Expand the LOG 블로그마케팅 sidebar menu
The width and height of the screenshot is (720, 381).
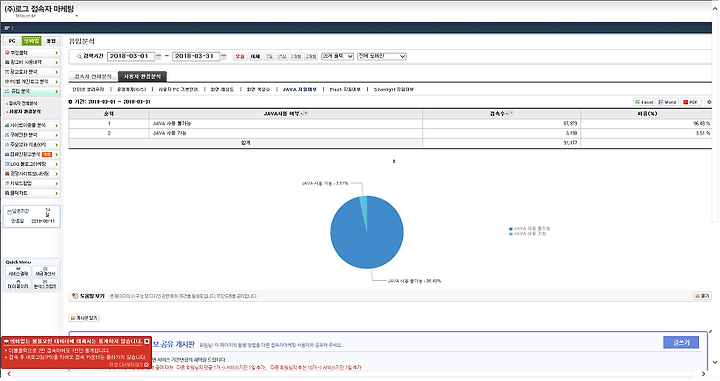31,164
